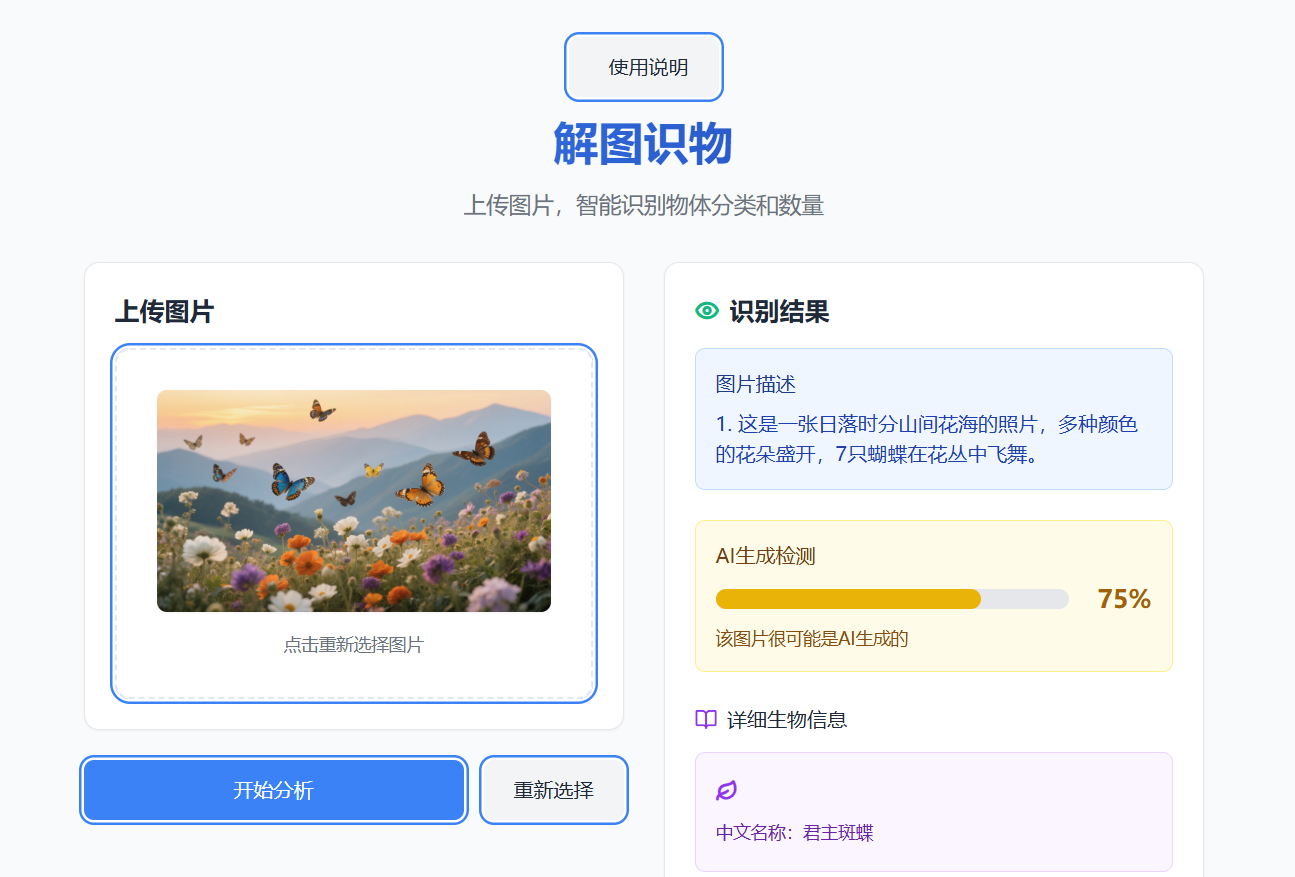1295x877 pixels.
Task: Open the 使用说明 help button
Action: point(643,67)
